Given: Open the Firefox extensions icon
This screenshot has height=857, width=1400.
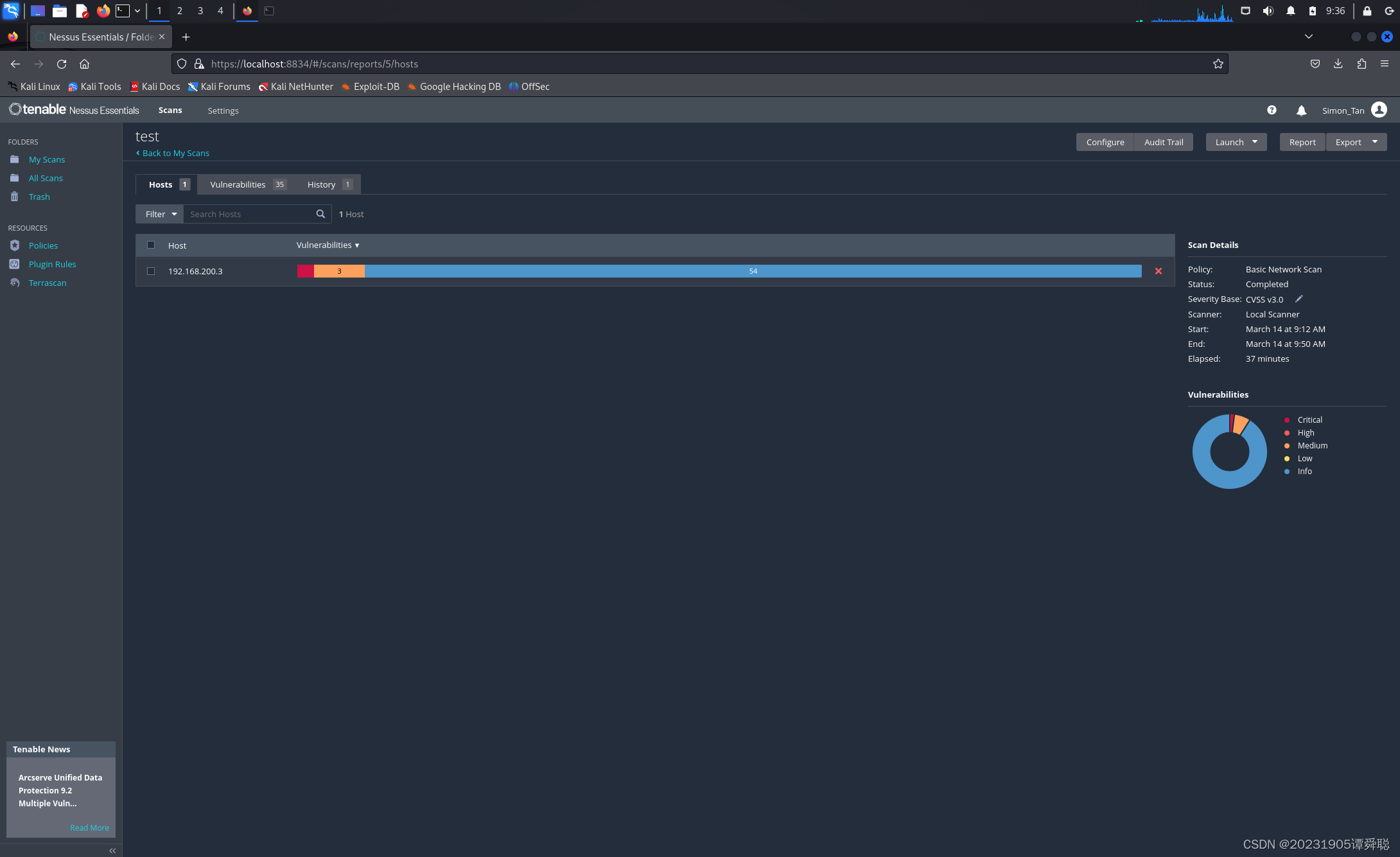Looking at the screenshot, I should 1361,64.
